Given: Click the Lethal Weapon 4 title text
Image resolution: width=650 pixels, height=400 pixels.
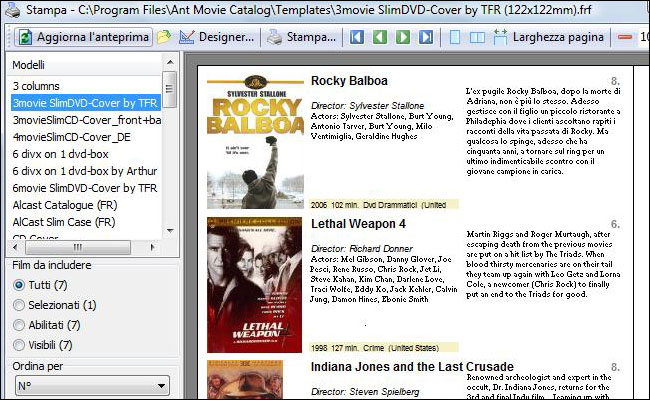Looking at the screenshot, I should pos(359,224).
